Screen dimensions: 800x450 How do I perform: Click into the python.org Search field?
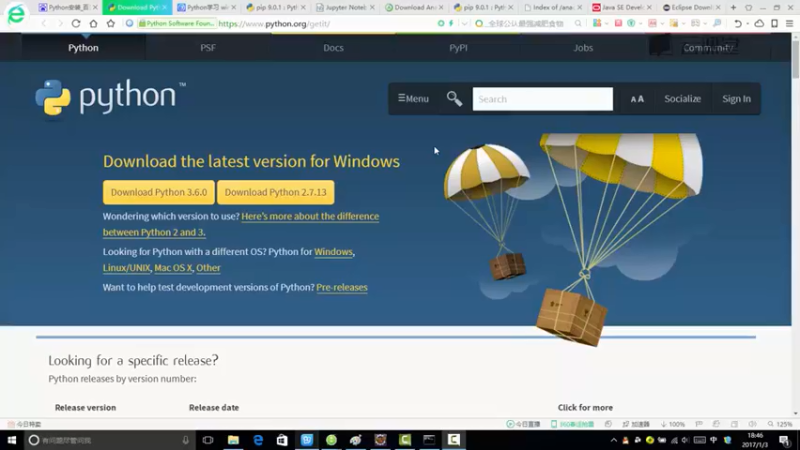click(x=542, y=99)
